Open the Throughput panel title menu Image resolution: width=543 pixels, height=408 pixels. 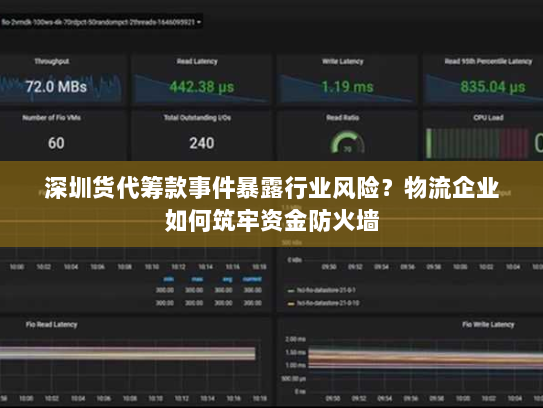[x=52, y=62]
